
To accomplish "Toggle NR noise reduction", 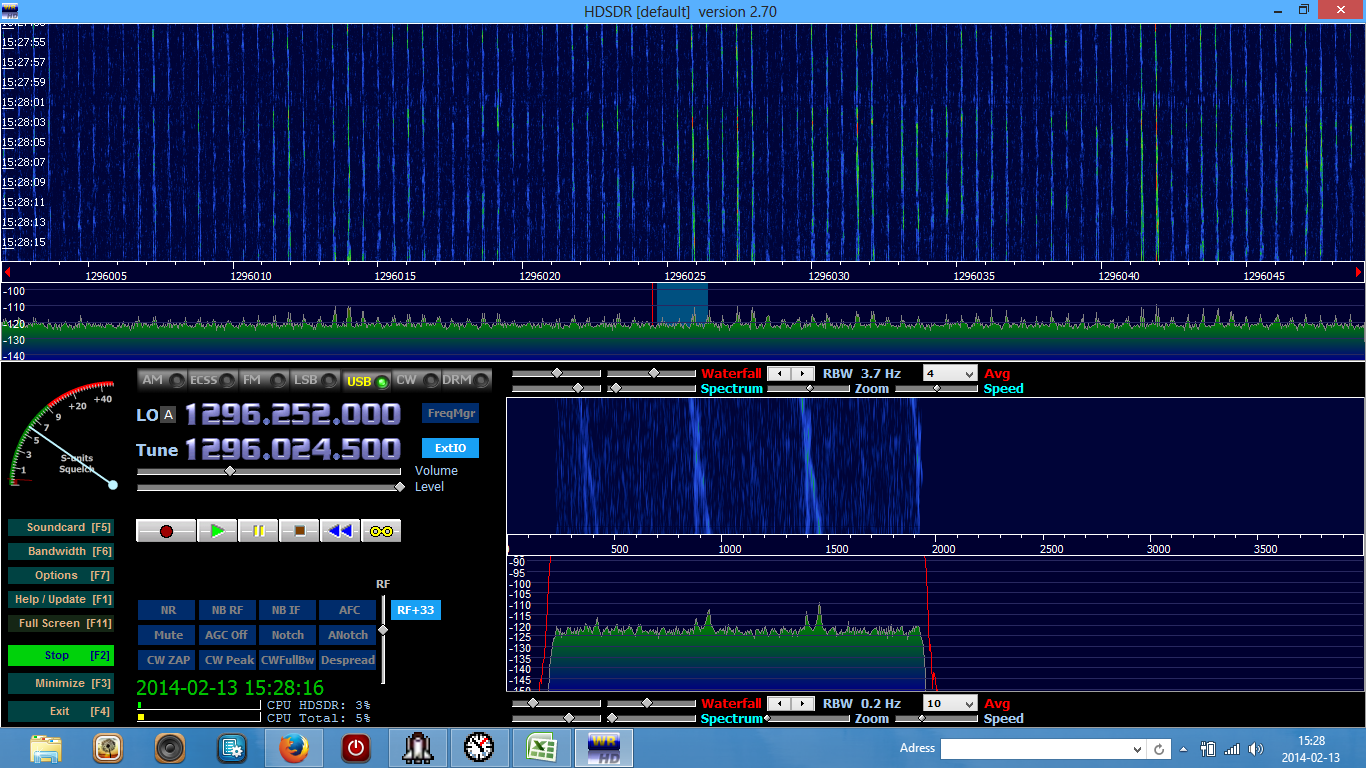I will click(x=167, y=610).
